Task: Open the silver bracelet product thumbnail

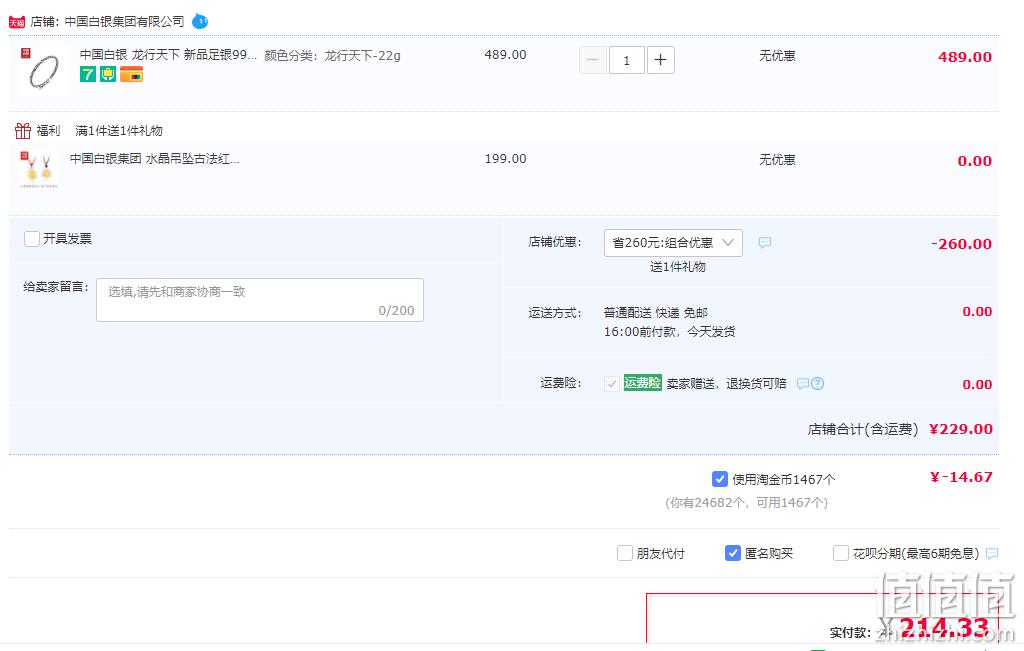Action: click(42, 71)
